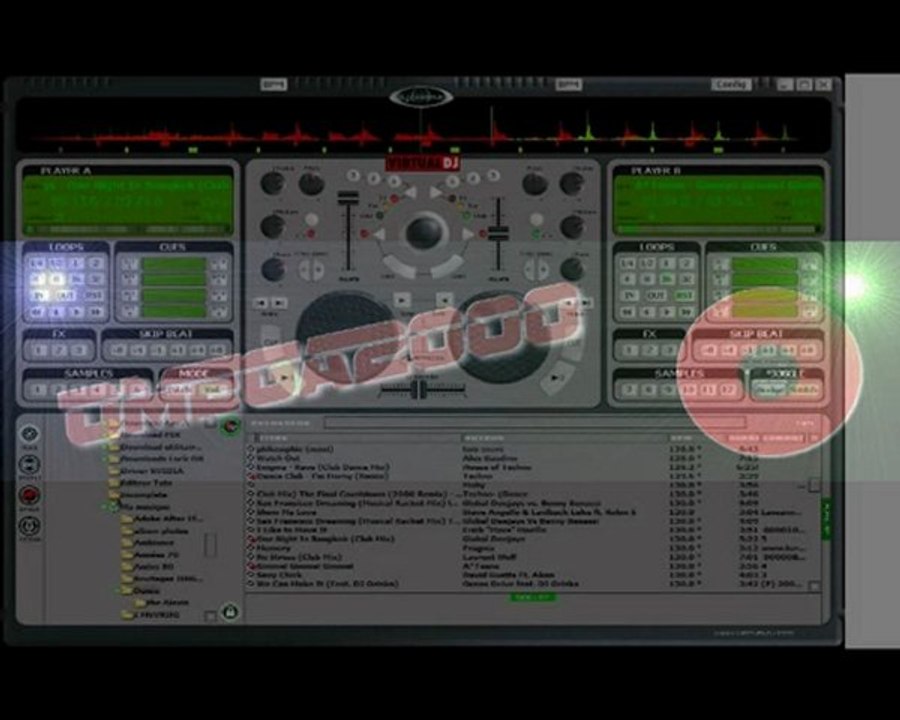This screenshot has width=900, height=720.
Task: Click the top-right mixer knob
Action: pos(572,184)
